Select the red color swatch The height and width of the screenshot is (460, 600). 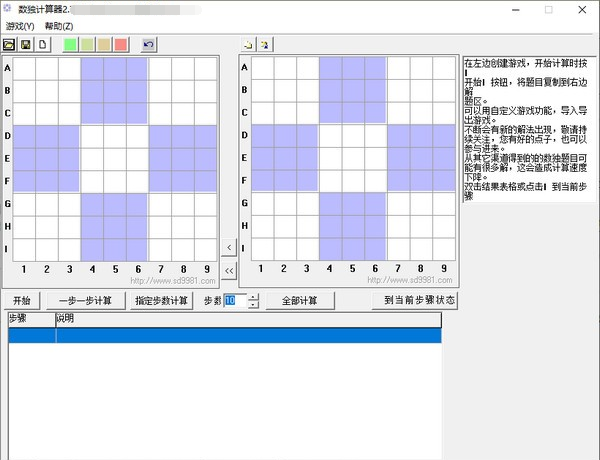pyautogui.click(x=121, y=45)
